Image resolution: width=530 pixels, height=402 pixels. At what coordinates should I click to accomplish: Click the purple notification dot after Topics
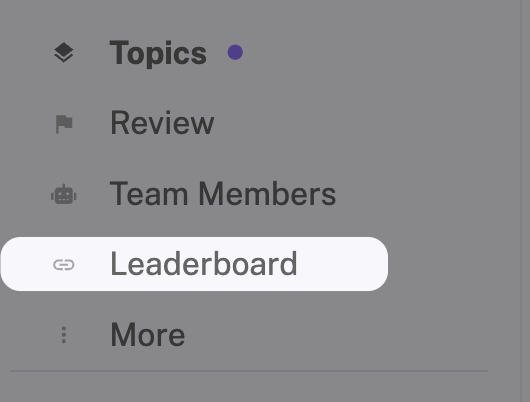click(235, 52)
